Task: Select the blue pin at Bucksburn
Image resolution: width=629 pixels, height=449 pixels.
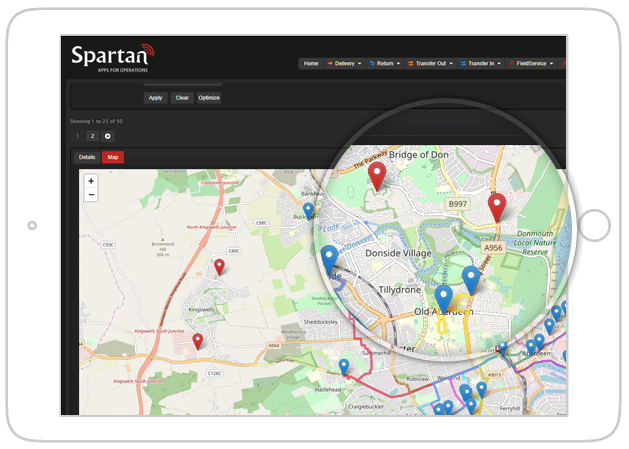Action: point(308,211)
